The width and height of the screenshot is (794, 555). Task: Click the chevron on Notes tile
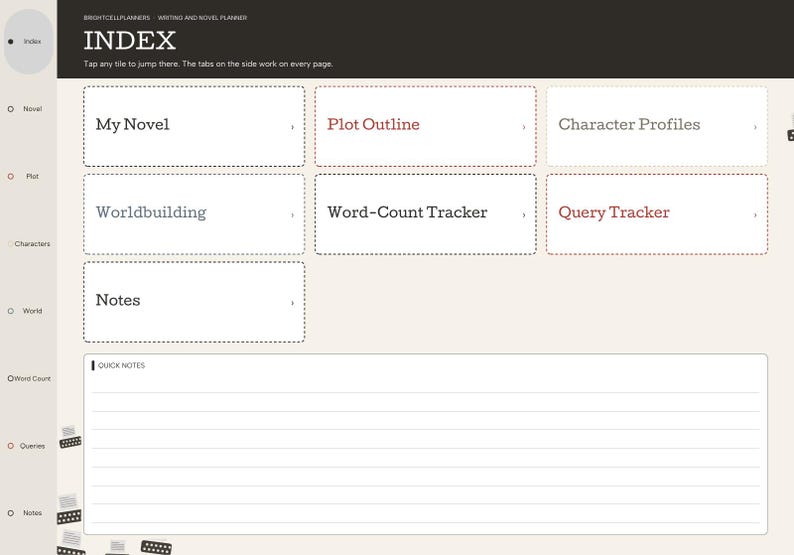292,303
